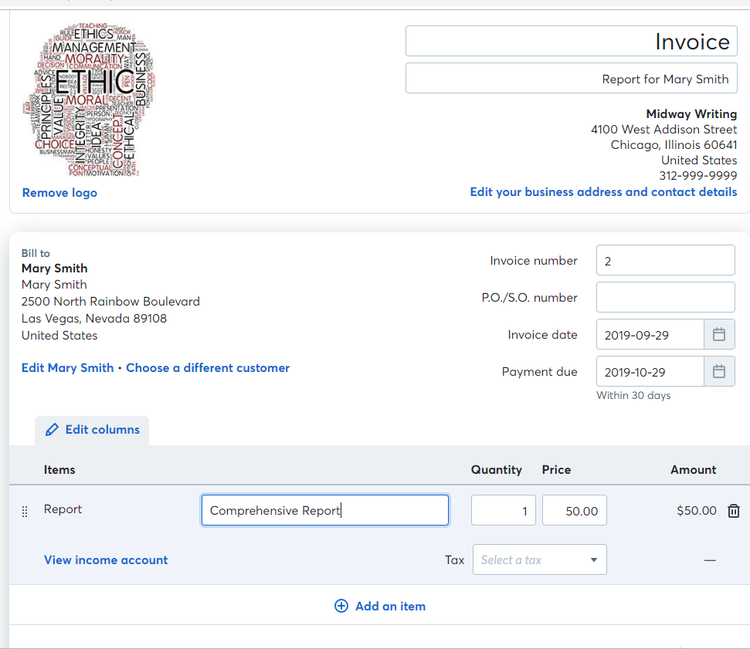
Task: Open the Payment due calendar picker
Action: (719, 372)
